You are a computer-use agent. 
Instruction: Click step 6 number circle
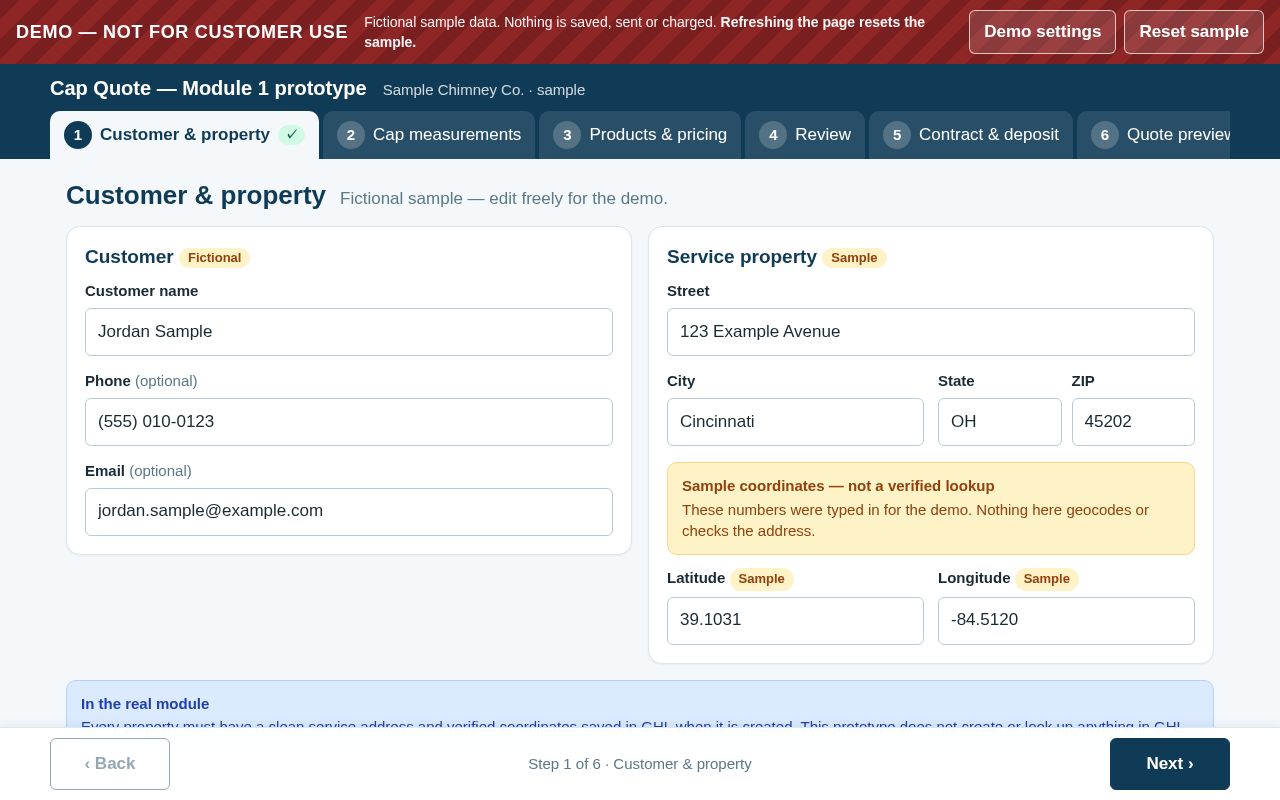coord(1105,135)
